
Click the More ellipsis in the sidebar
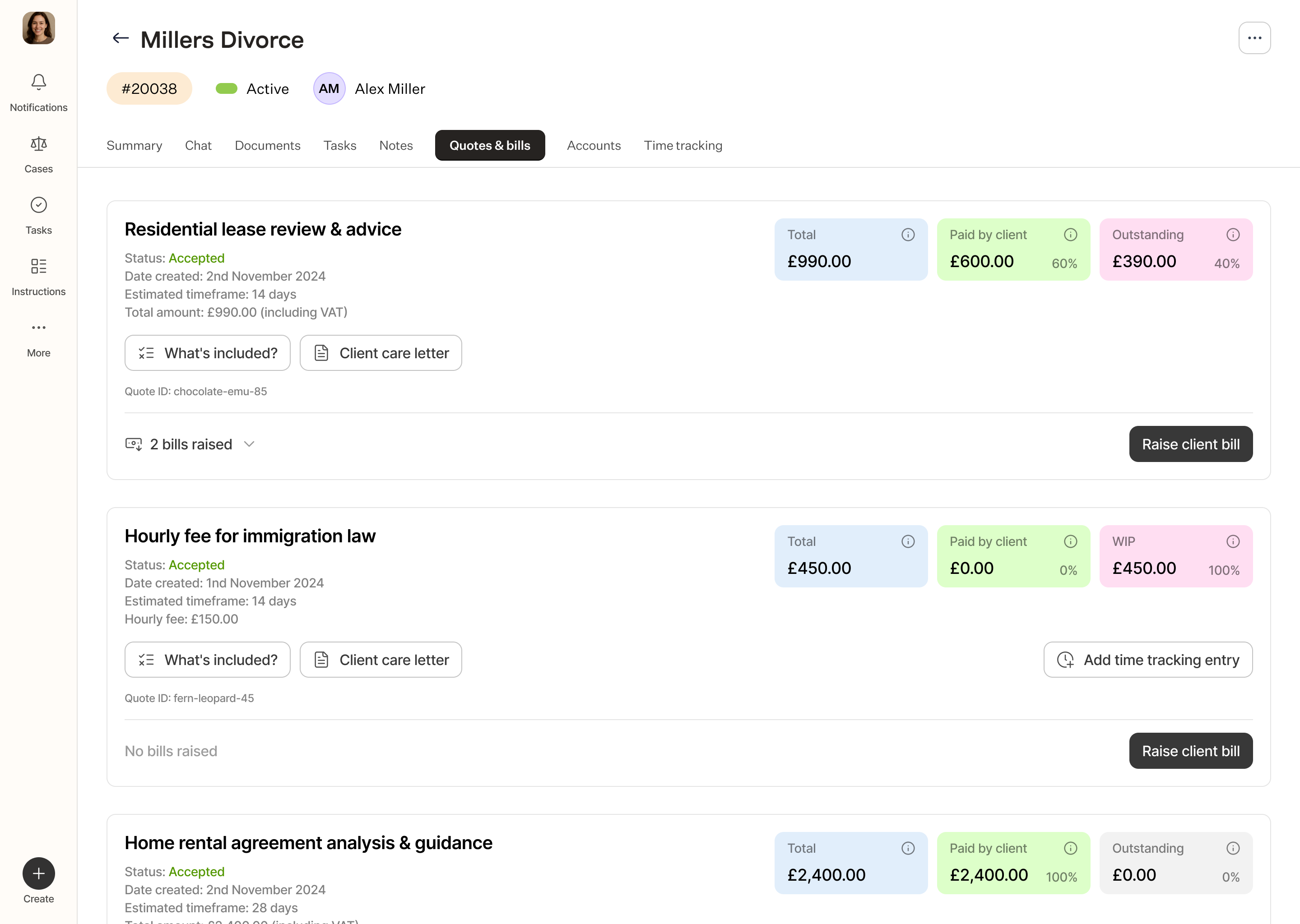39,328
